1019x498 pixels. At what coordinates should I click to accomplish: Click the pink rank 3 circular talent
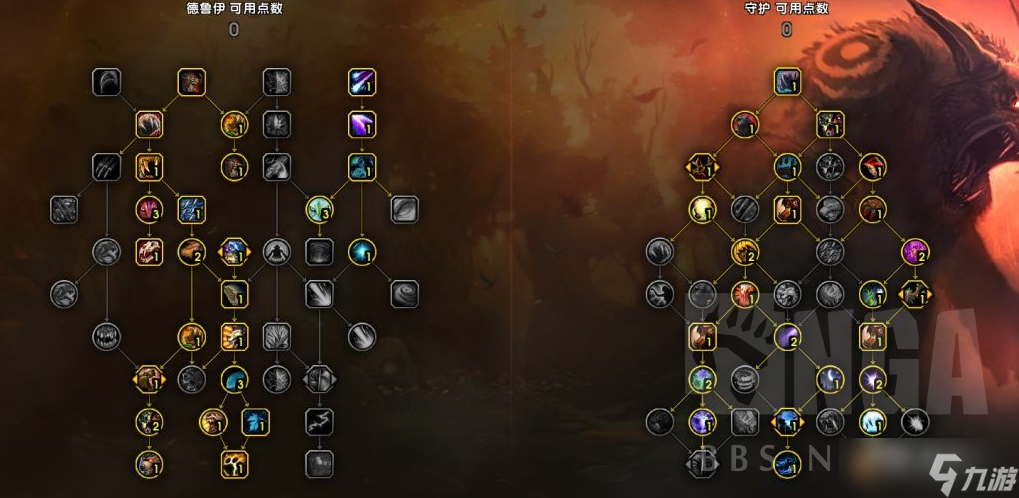pos(149,210)
